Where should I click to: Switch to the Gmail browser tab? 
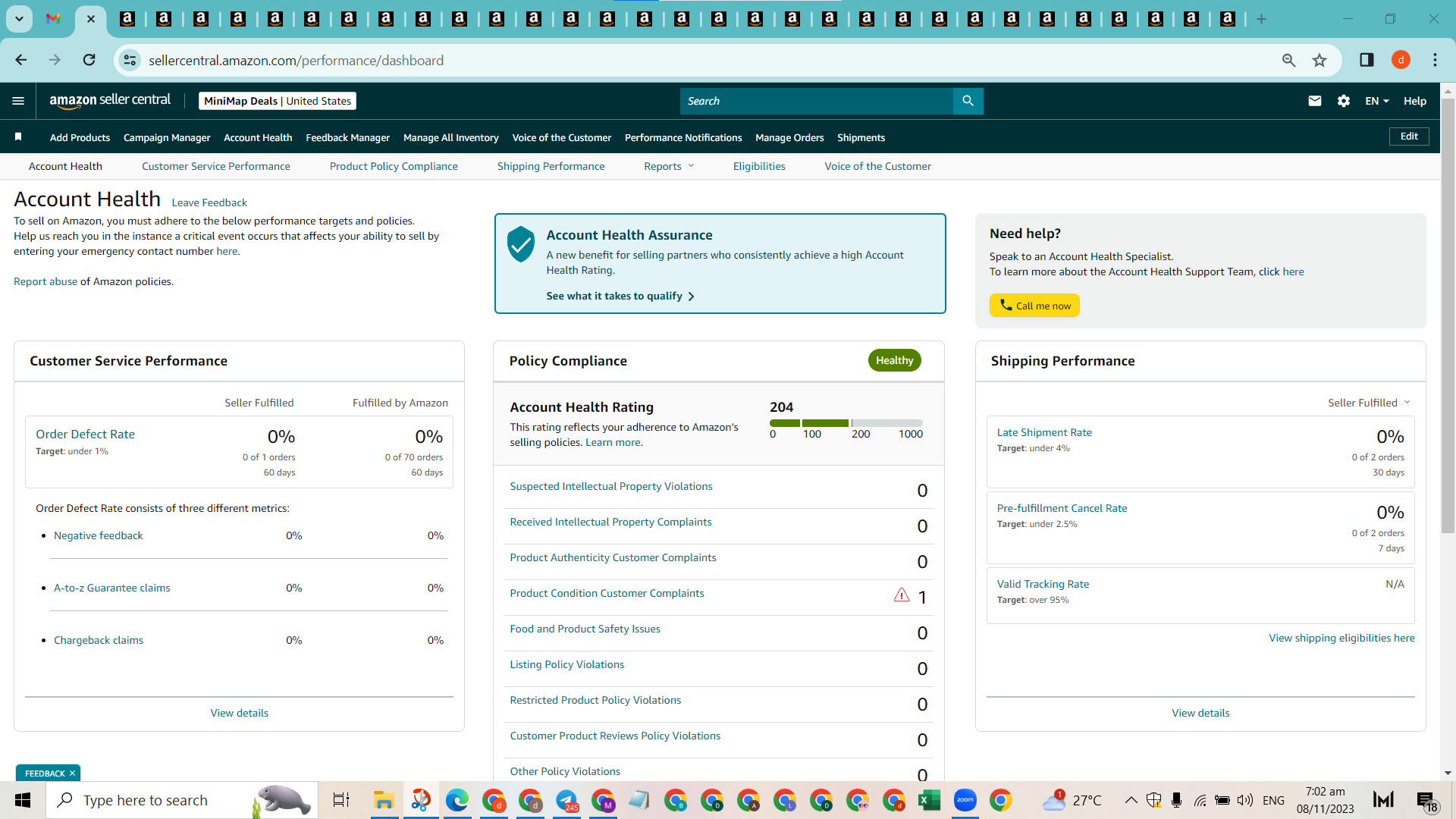click(53, 19)
